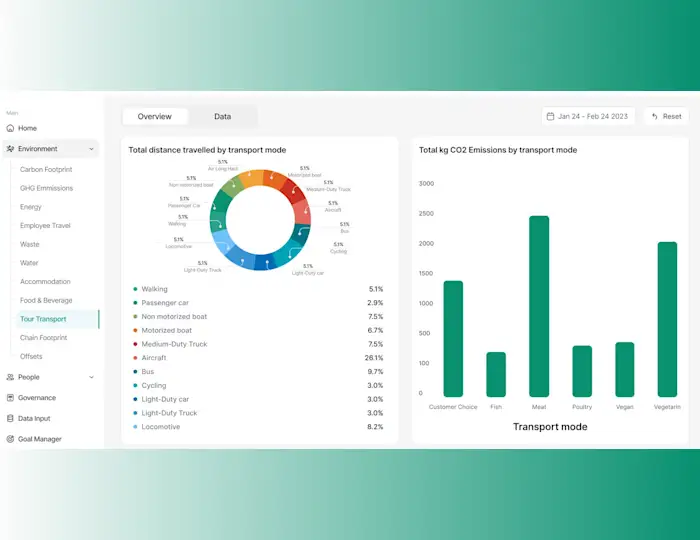700x540 pixels.
Task: Open Chain Footprint page
Action: [x=43, y=338]
